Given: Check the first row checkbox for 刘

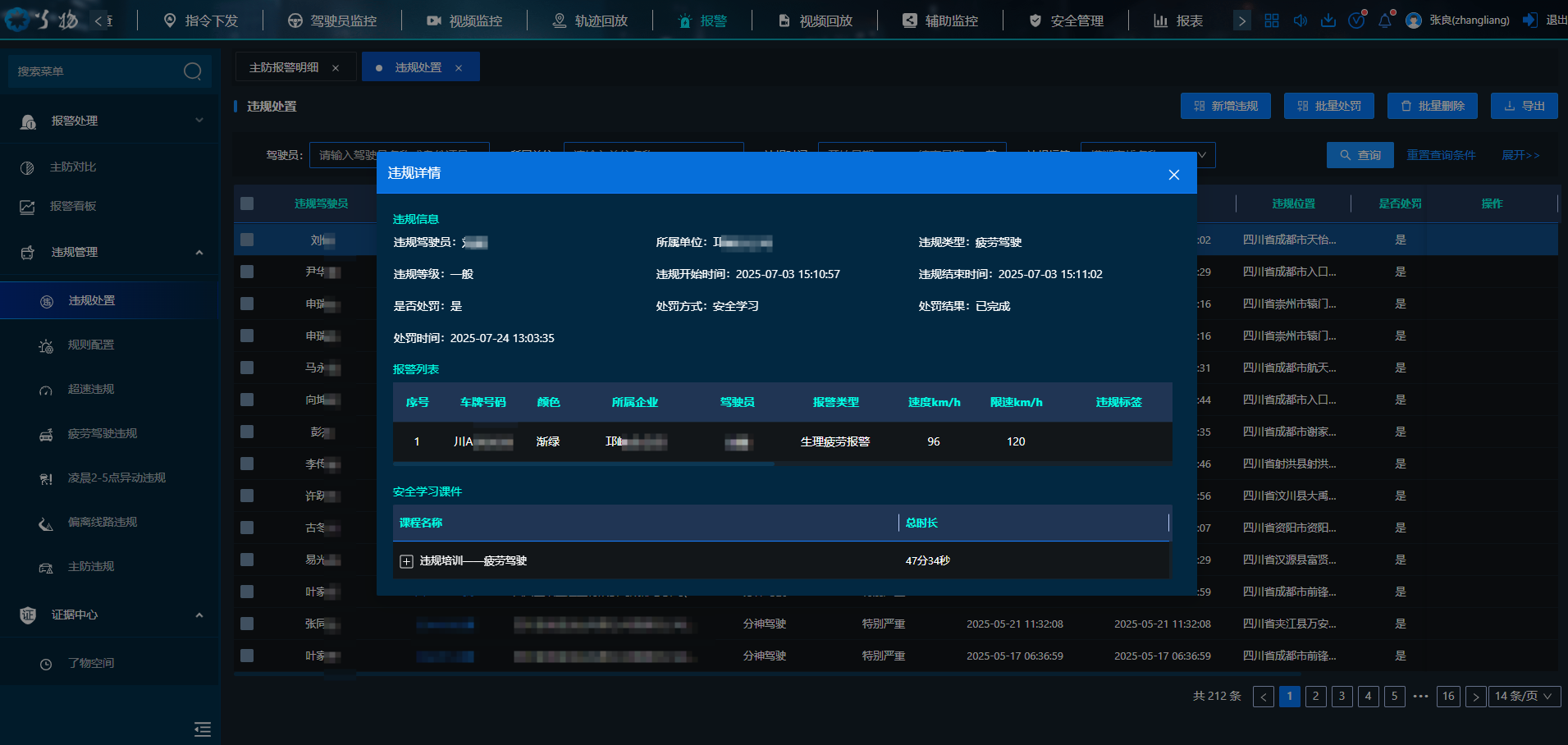Looking at the screenshot, I should coord(247,240).
